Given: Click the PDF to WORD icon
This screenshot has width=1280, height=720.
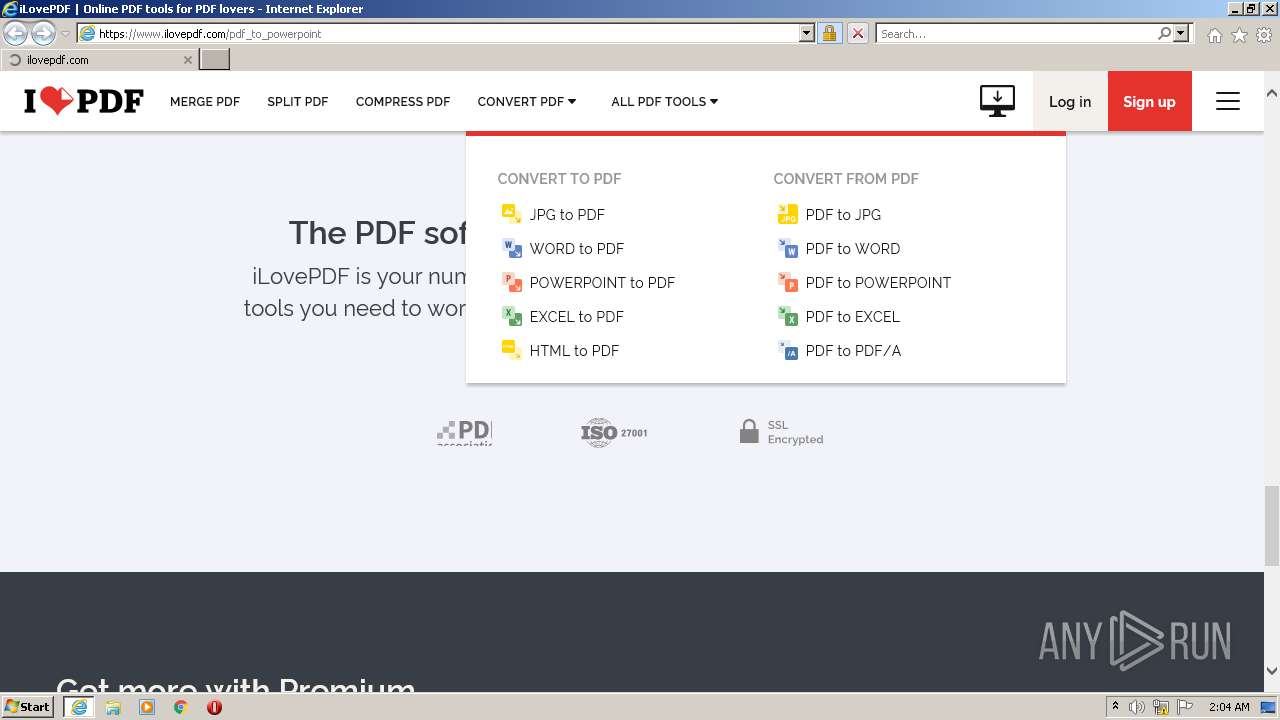Looking at the screenshot, I should click(787, 248).
